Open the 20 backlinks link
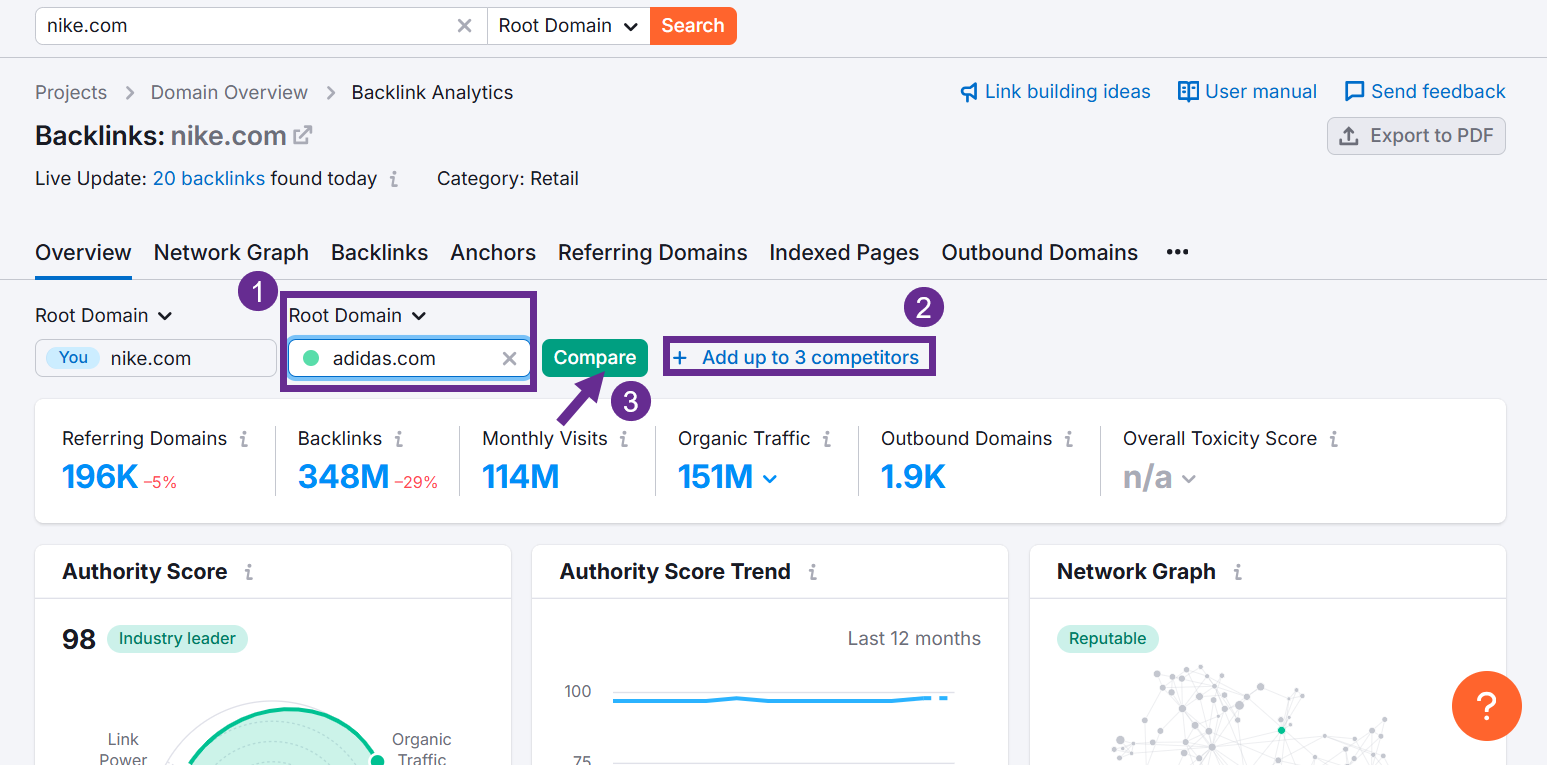Viewport: 1547px width, 765px height. pos(209,179)
